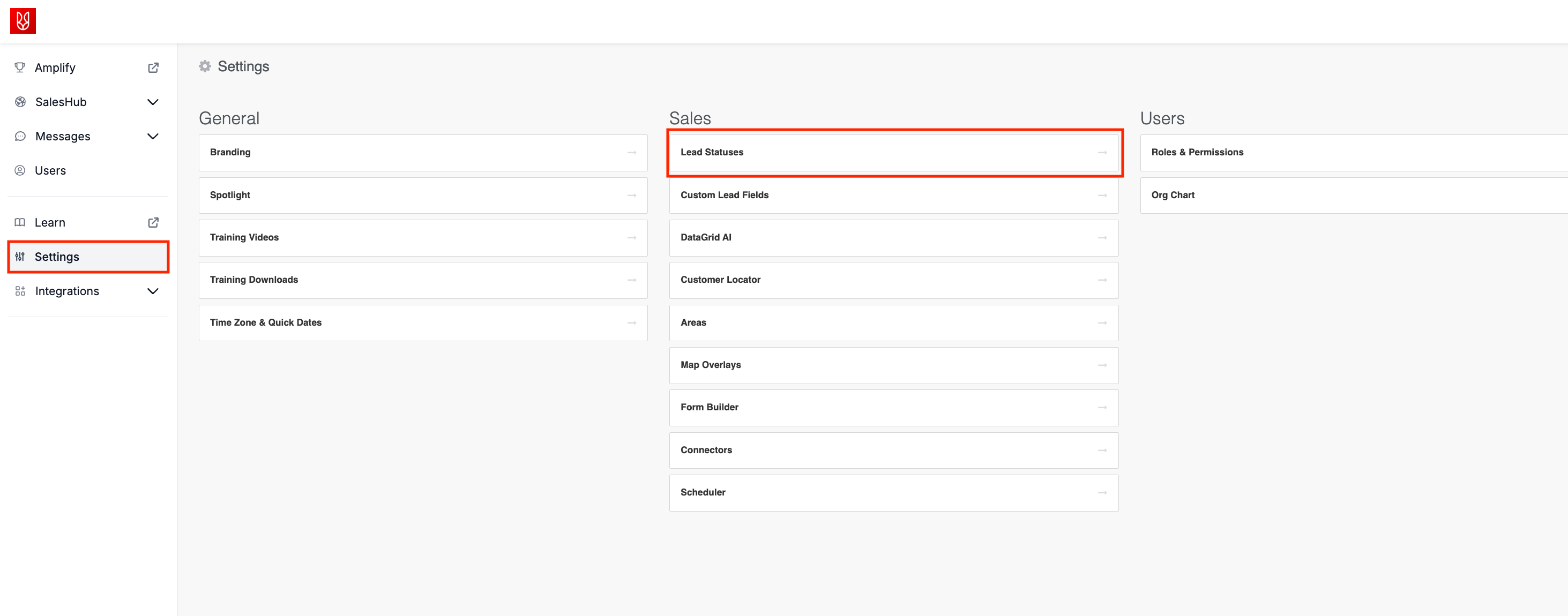The width and height of the screenshot is (1568, 616).
Task: Click the Learn book icon
Action: coord(20,222)
